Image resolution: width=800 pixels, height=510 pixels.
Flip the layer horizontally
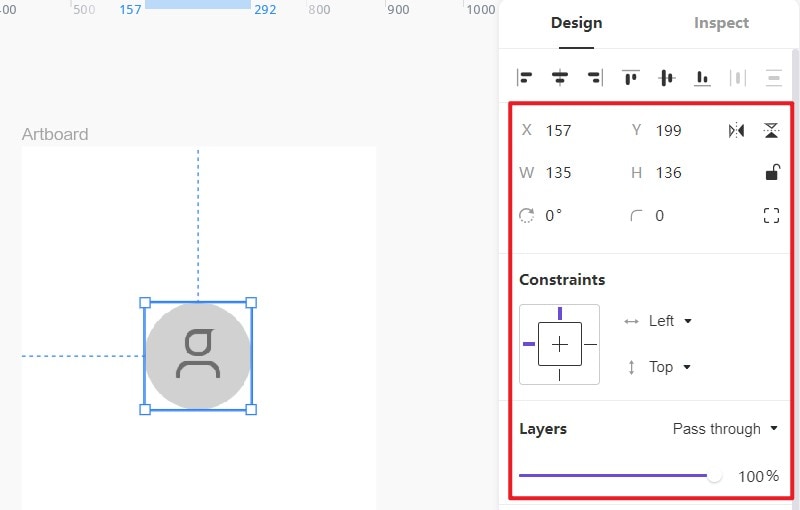(x=736, y=131)
